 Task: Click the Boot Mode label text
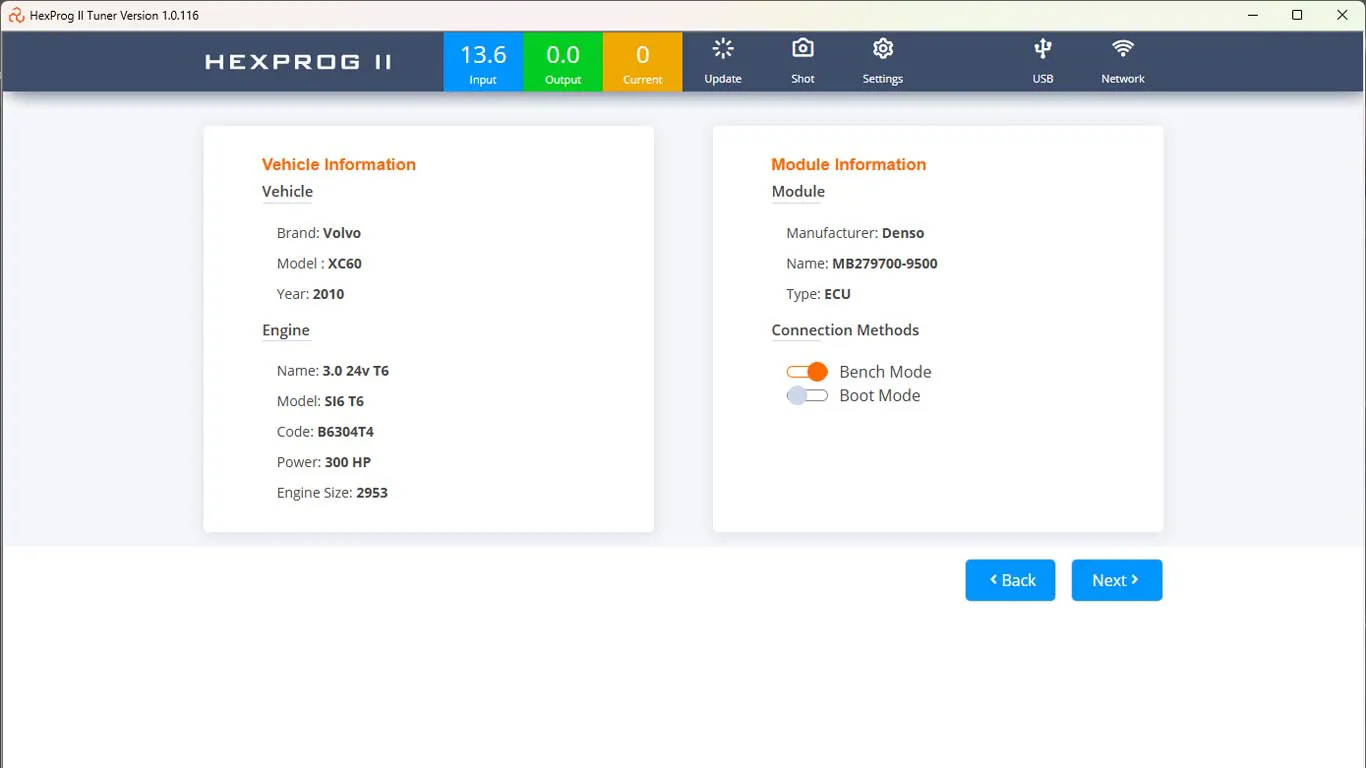tap(880, 396)
